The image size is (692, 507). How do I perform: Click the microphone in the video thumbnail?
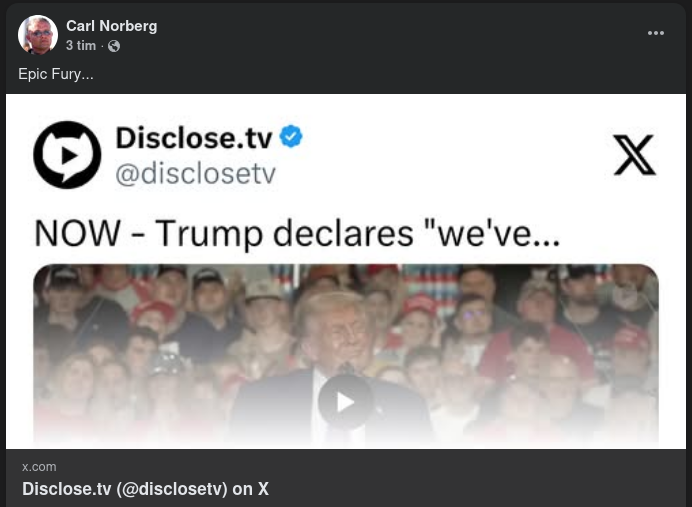coord(346,369)
